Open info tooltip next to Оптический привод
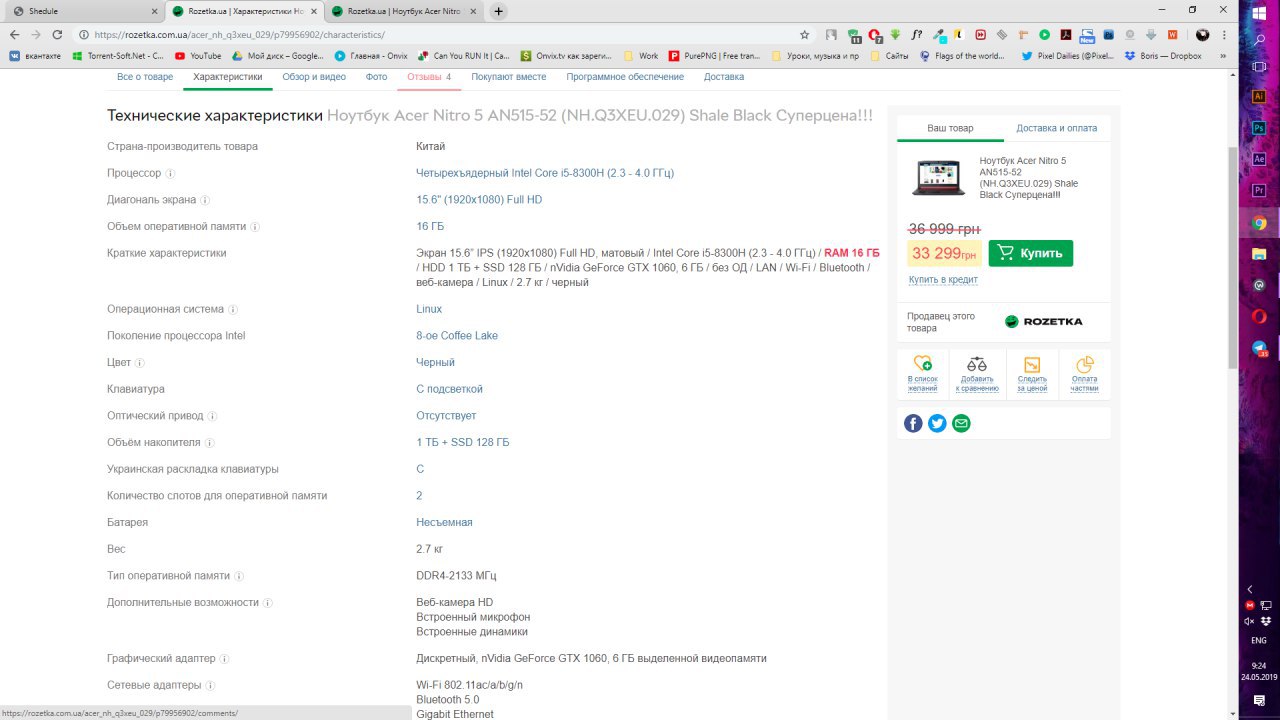Screen dimensions: 1280x720 pos(212,416)
